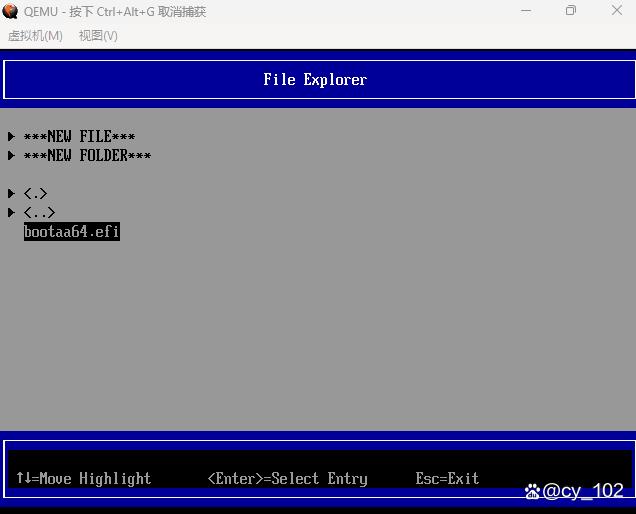Click the Move Highlight help text
636x514 pixels.
(x=84, y=478)
